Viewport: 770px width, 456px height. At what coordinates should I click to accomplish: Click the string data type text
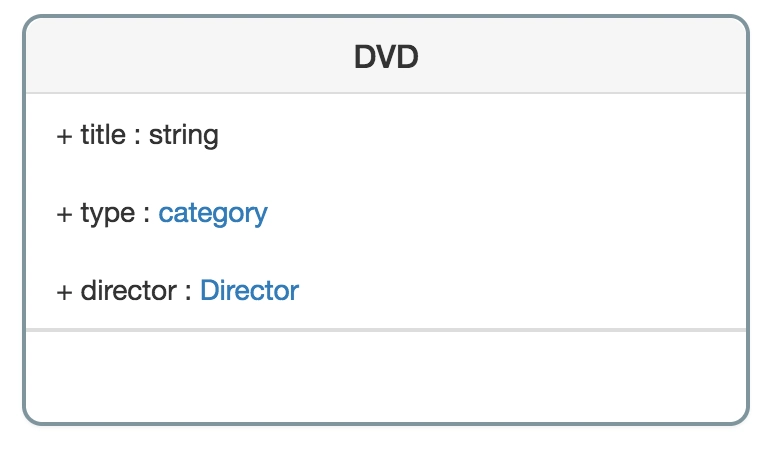tap(184, 136)
